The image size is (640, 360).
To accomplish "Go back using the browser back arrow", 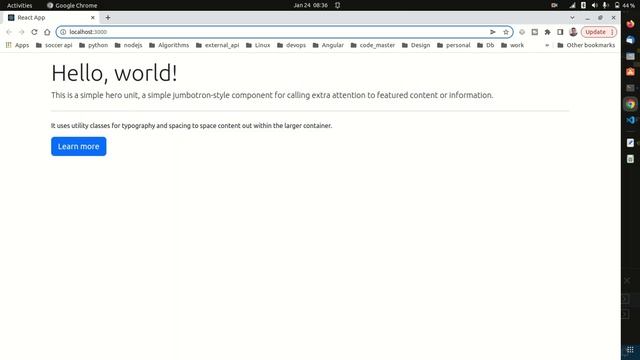I will (x=9, y=32).
